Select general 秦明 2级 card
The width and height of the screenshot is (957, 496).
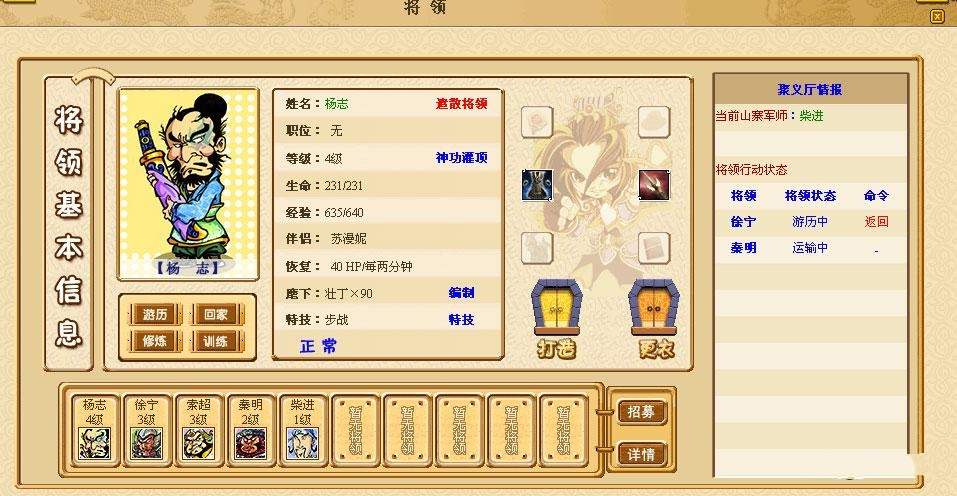[250, 430]
